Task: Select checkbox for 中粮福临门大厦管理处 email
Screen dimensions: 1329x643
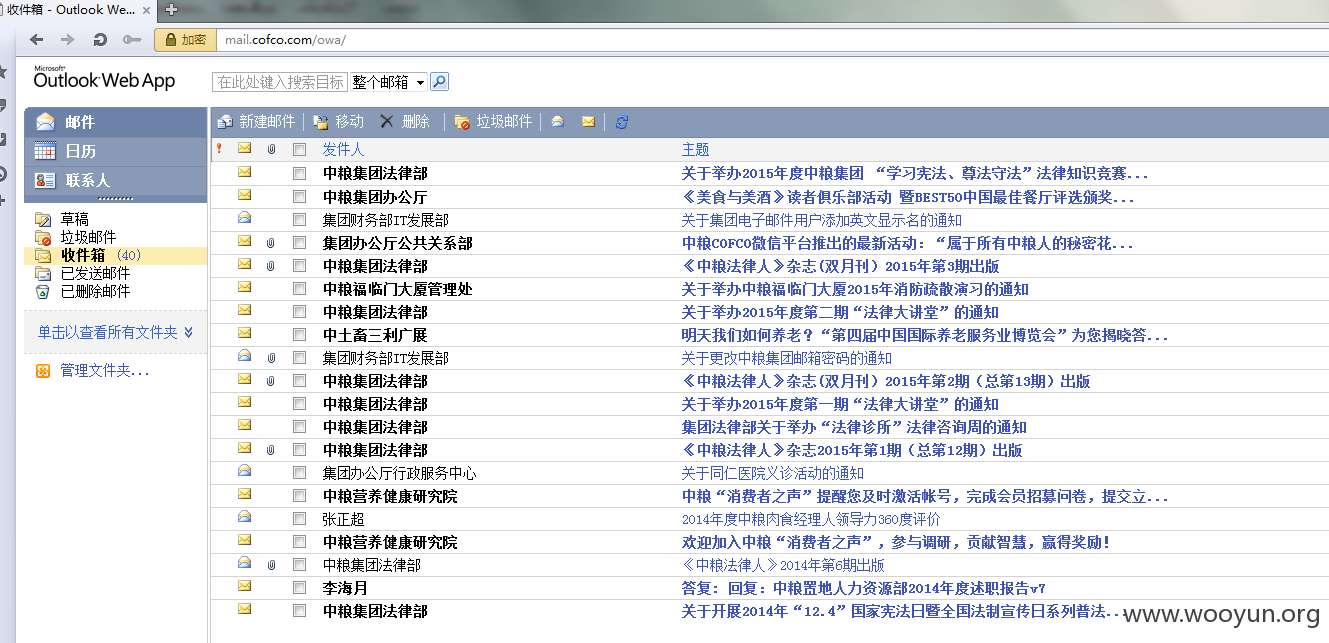Action: coord(299,288)
